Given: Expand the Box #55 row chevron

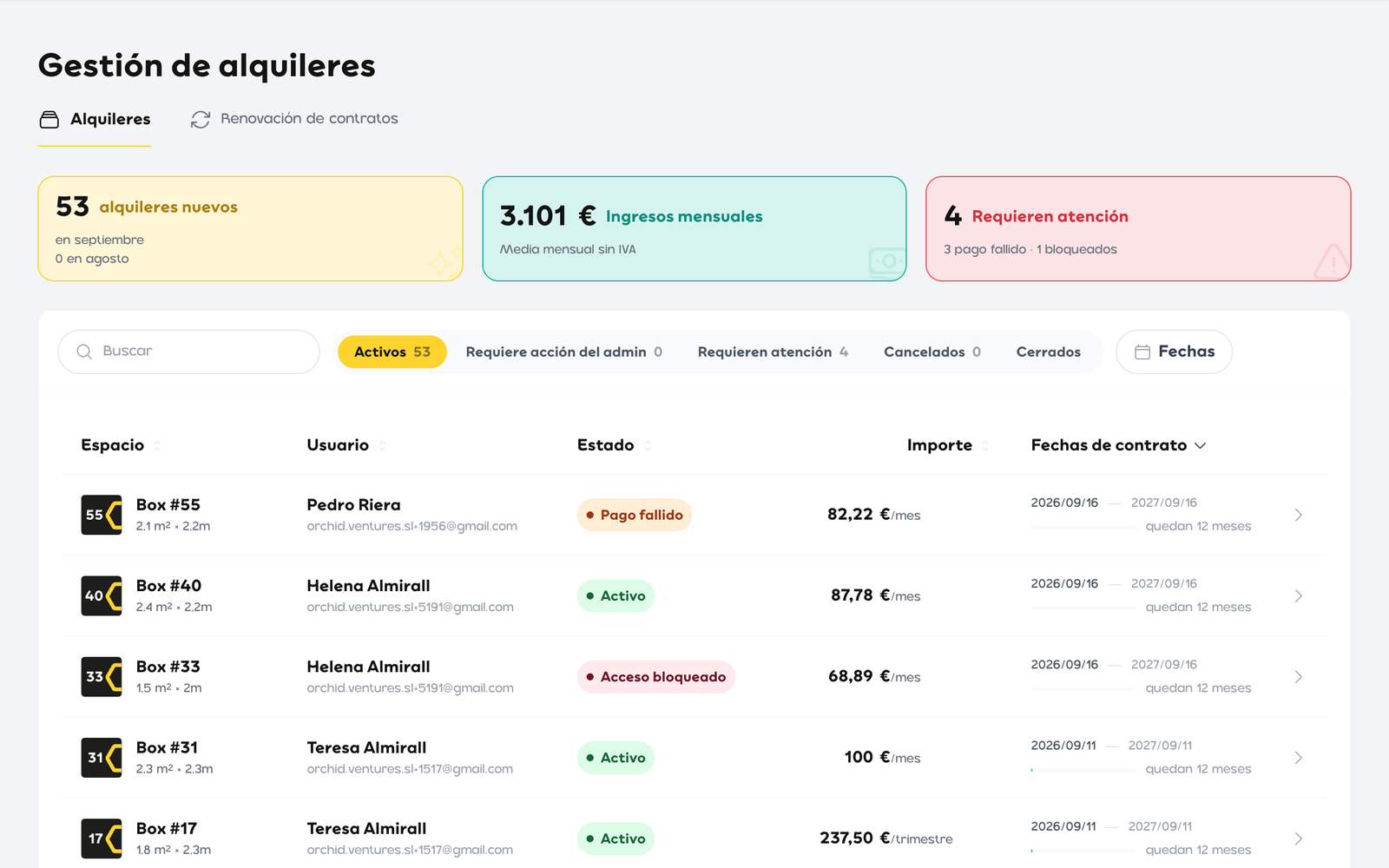Looking at the screenshot, I should [1299, 515].
